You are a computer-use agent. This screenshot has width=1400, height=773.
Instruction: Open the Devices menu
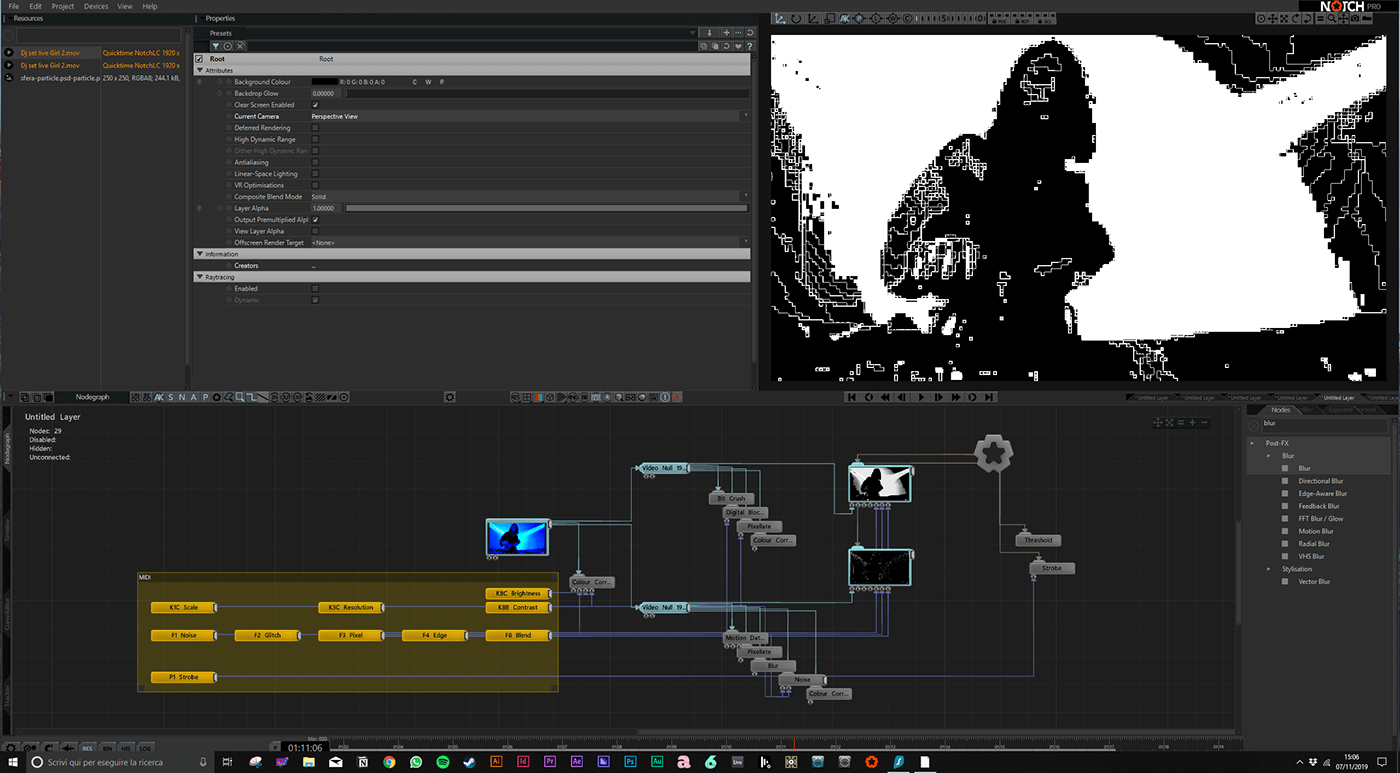pyautogui.click(x=96, y=6)
